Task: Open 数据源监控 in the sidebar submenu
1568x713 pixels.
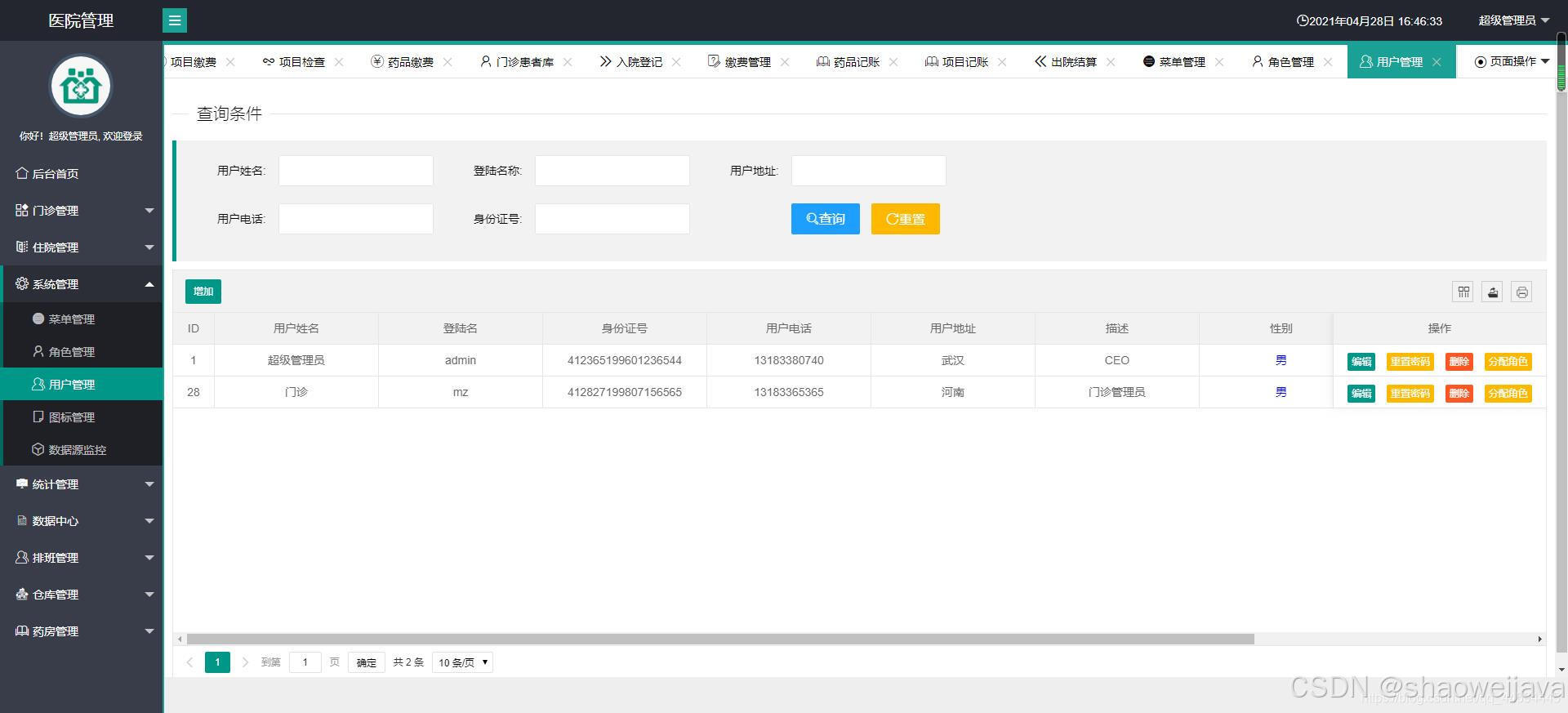Action: coord(82,449)
